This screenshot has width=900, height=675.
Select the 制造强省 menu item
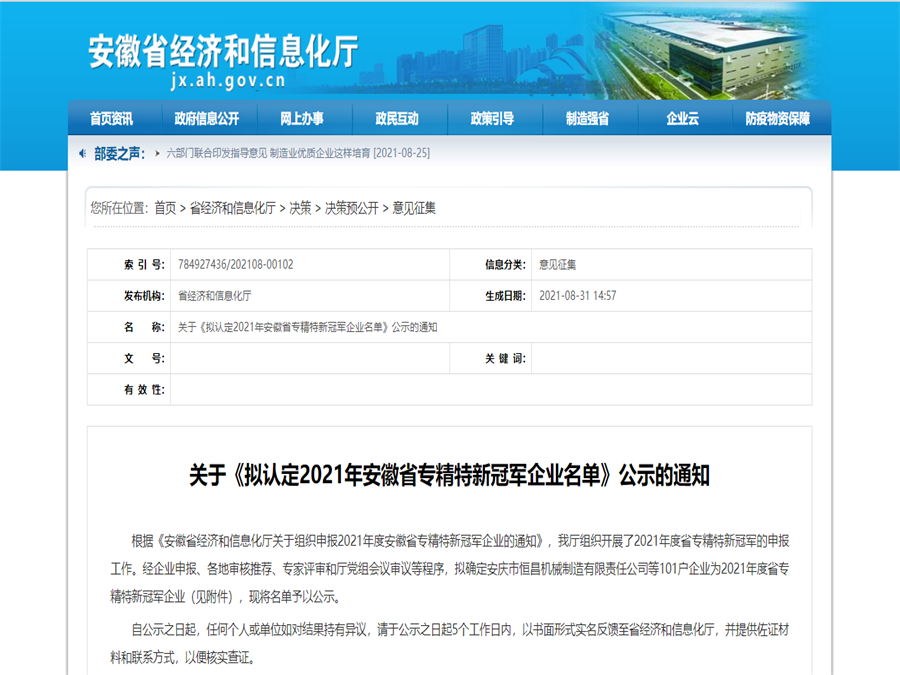point(587,118)
